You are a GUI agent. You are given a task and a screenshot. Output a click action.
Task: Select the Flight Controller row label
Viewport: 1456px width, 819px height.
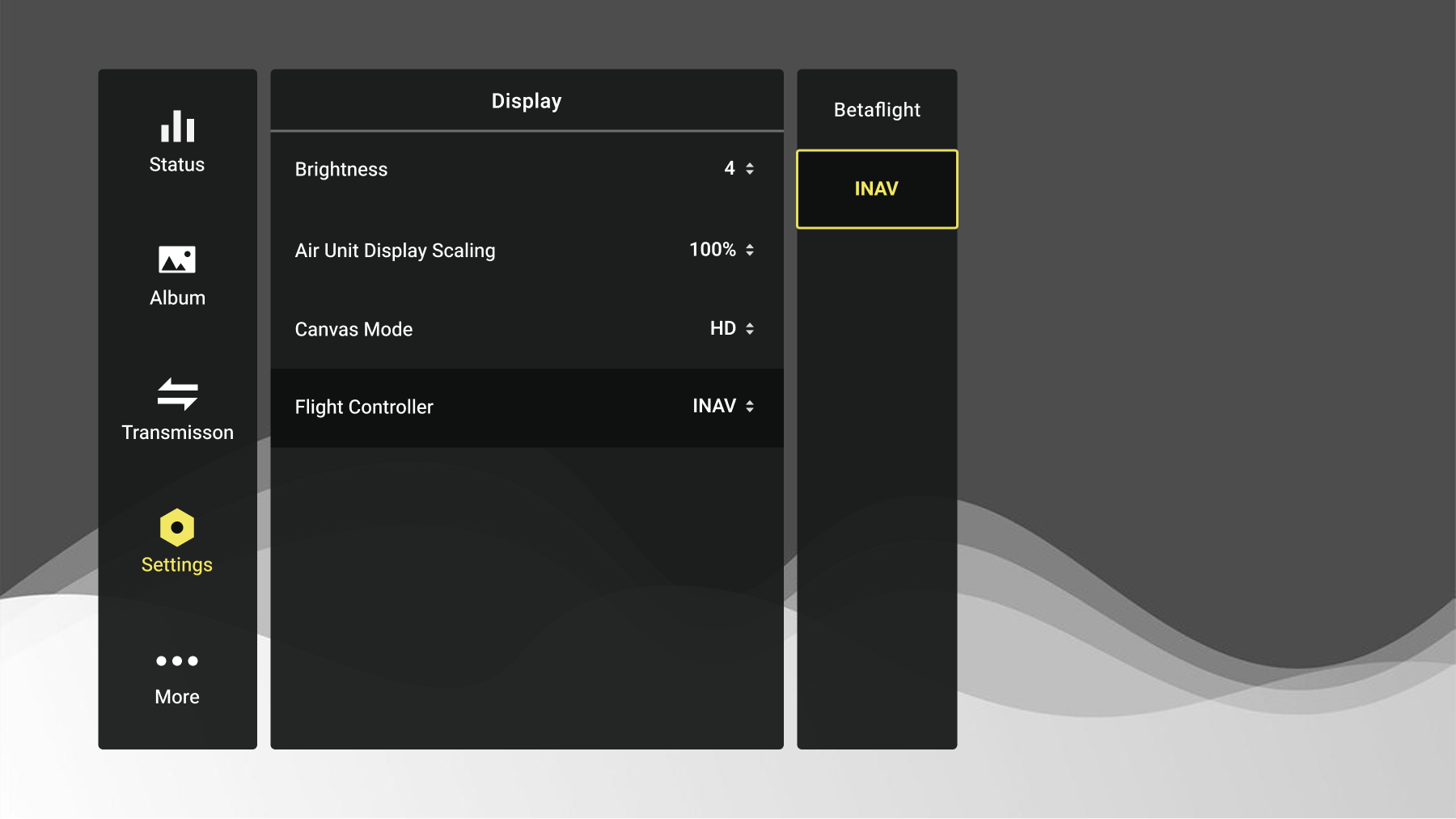pyautogui.click(x=364, y=407)
